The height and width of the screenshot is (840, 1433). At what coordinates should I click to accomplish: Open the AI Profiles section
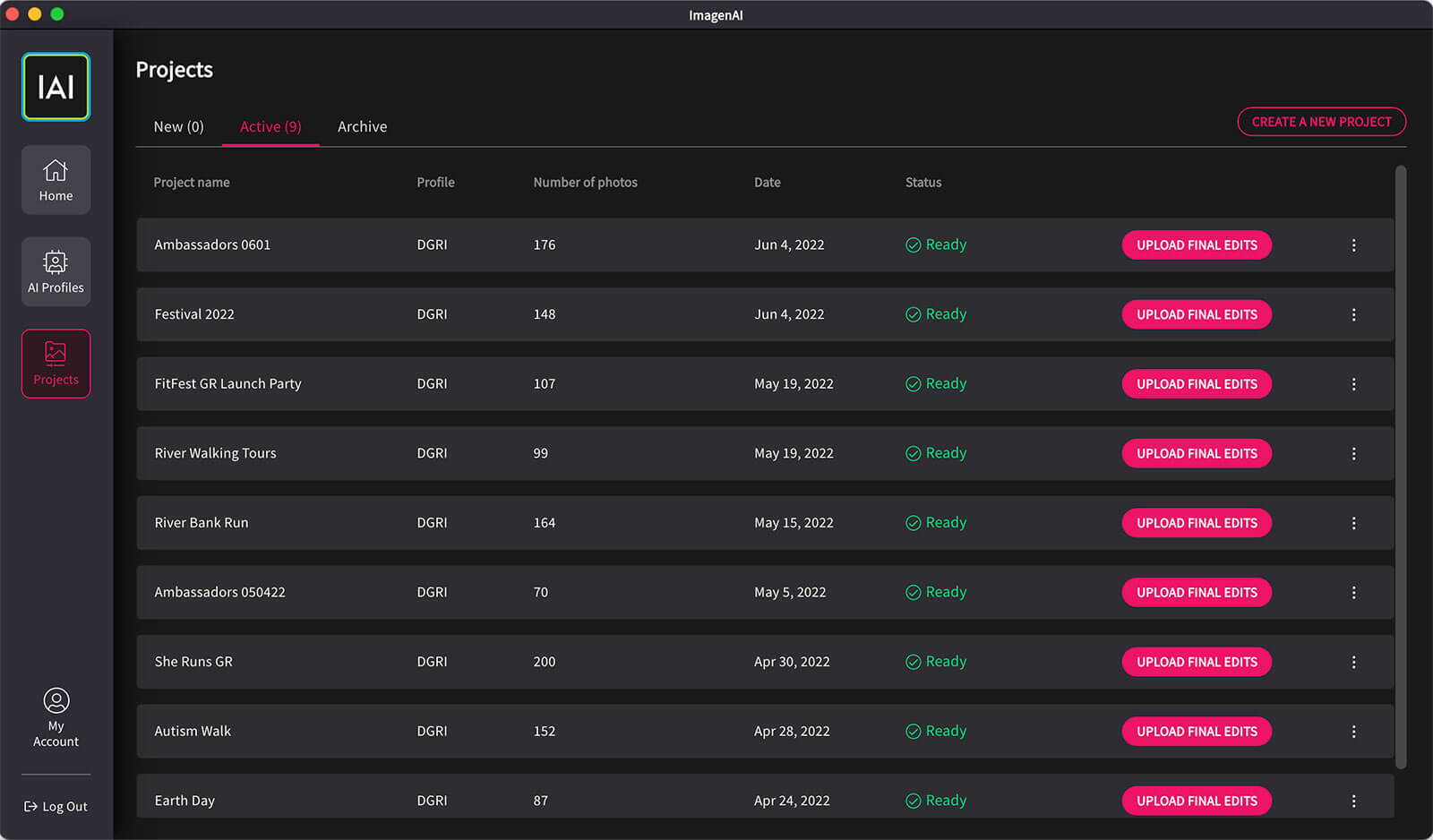point(56,271)
